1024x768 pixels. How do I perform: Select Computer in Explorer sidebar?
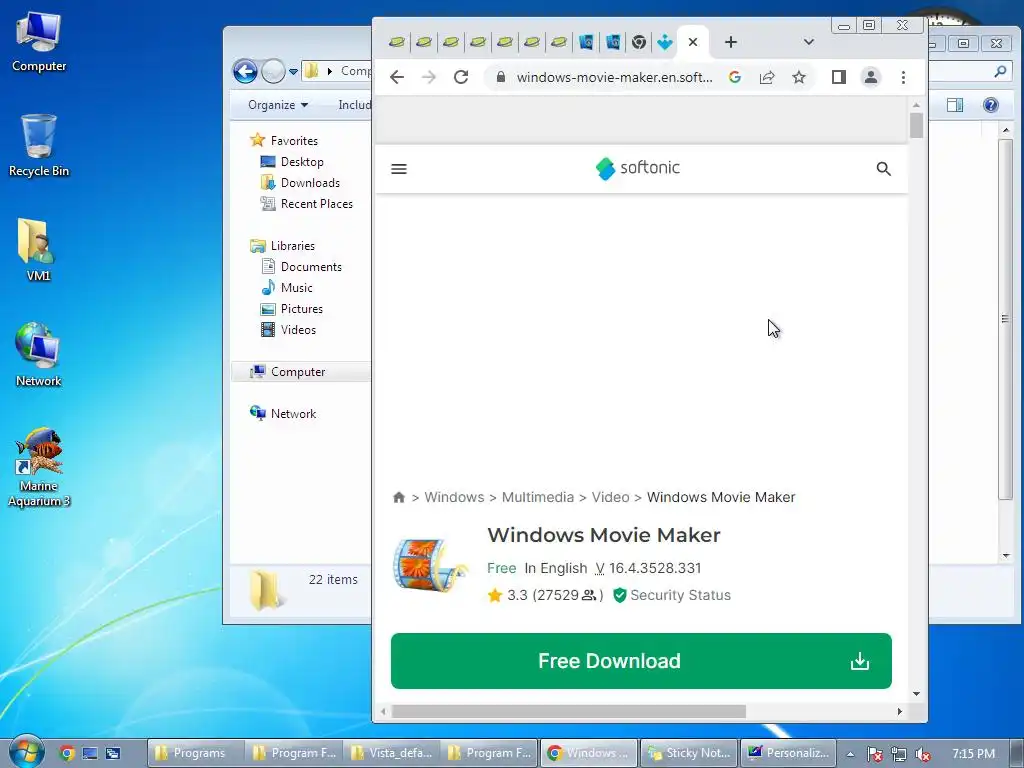(298, 372)
